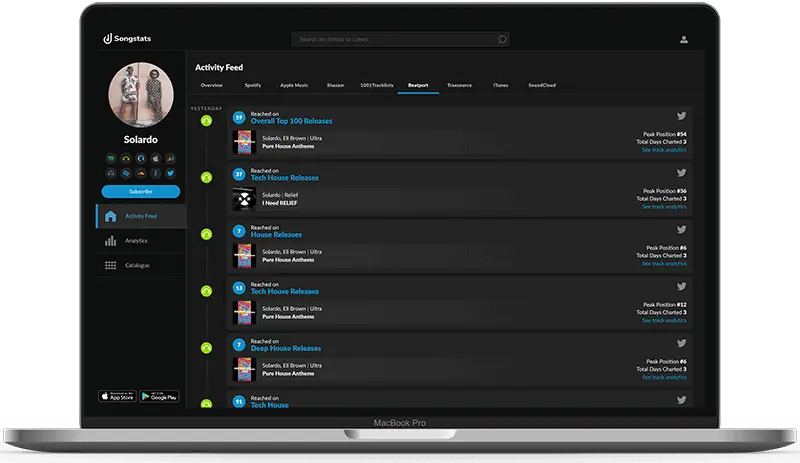Viewport: 800px width, 463px height.
Task: Open See track analytics for Deep House Releases
Action: coord(664,377)
